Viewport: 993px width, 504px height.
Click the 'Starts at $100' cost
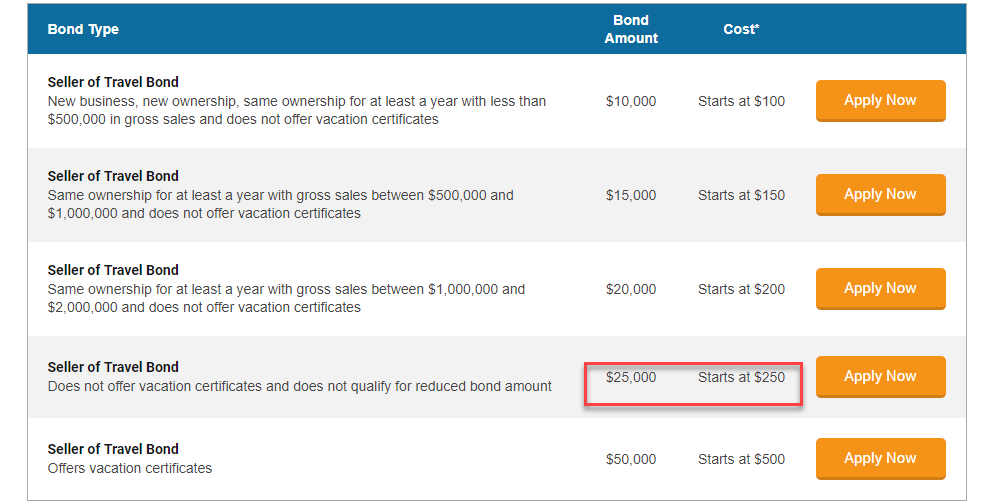(x=741, y=101)
